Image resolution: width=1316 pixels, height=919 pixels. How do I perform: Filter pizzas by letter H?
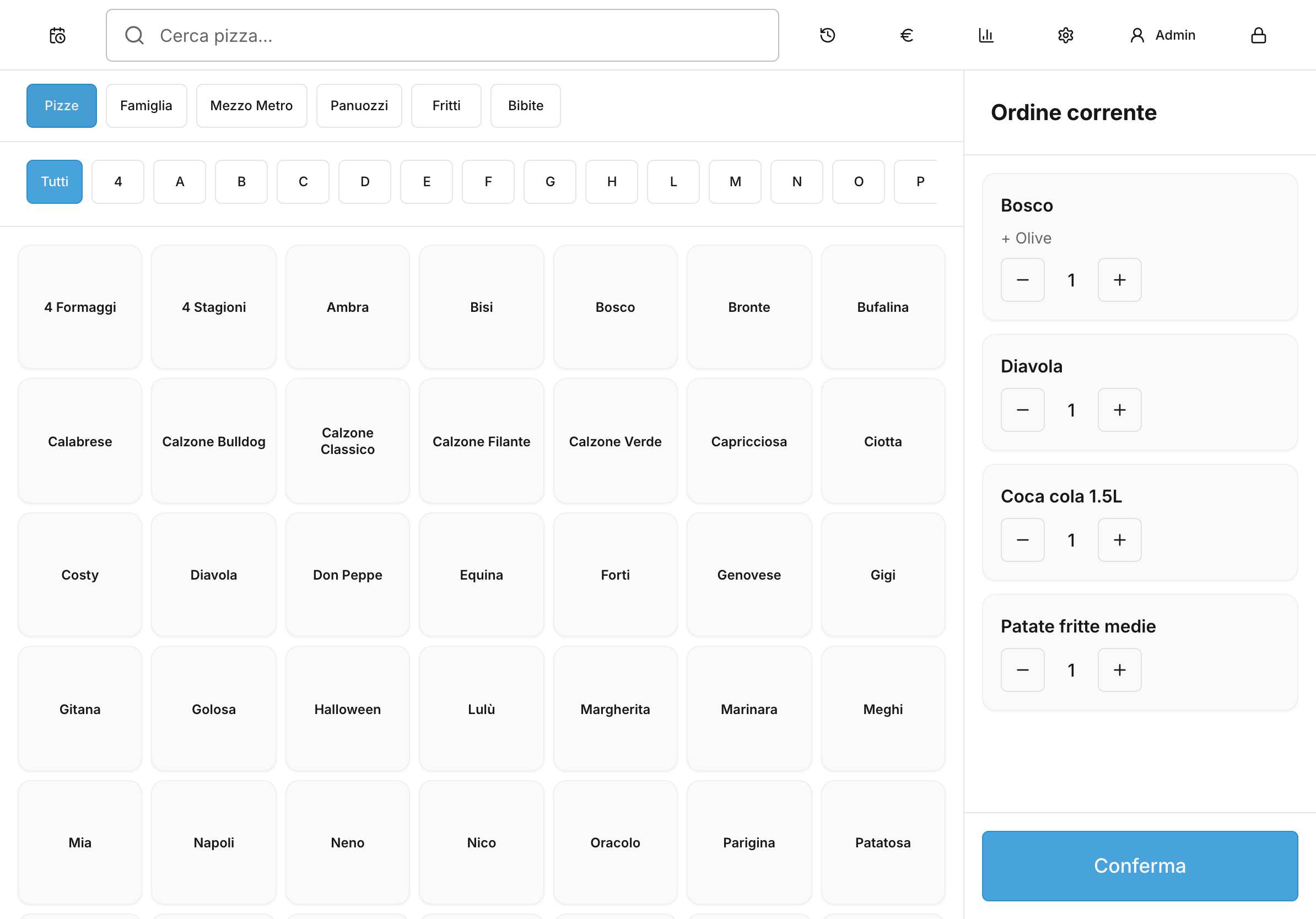click(x=612, y=182)
